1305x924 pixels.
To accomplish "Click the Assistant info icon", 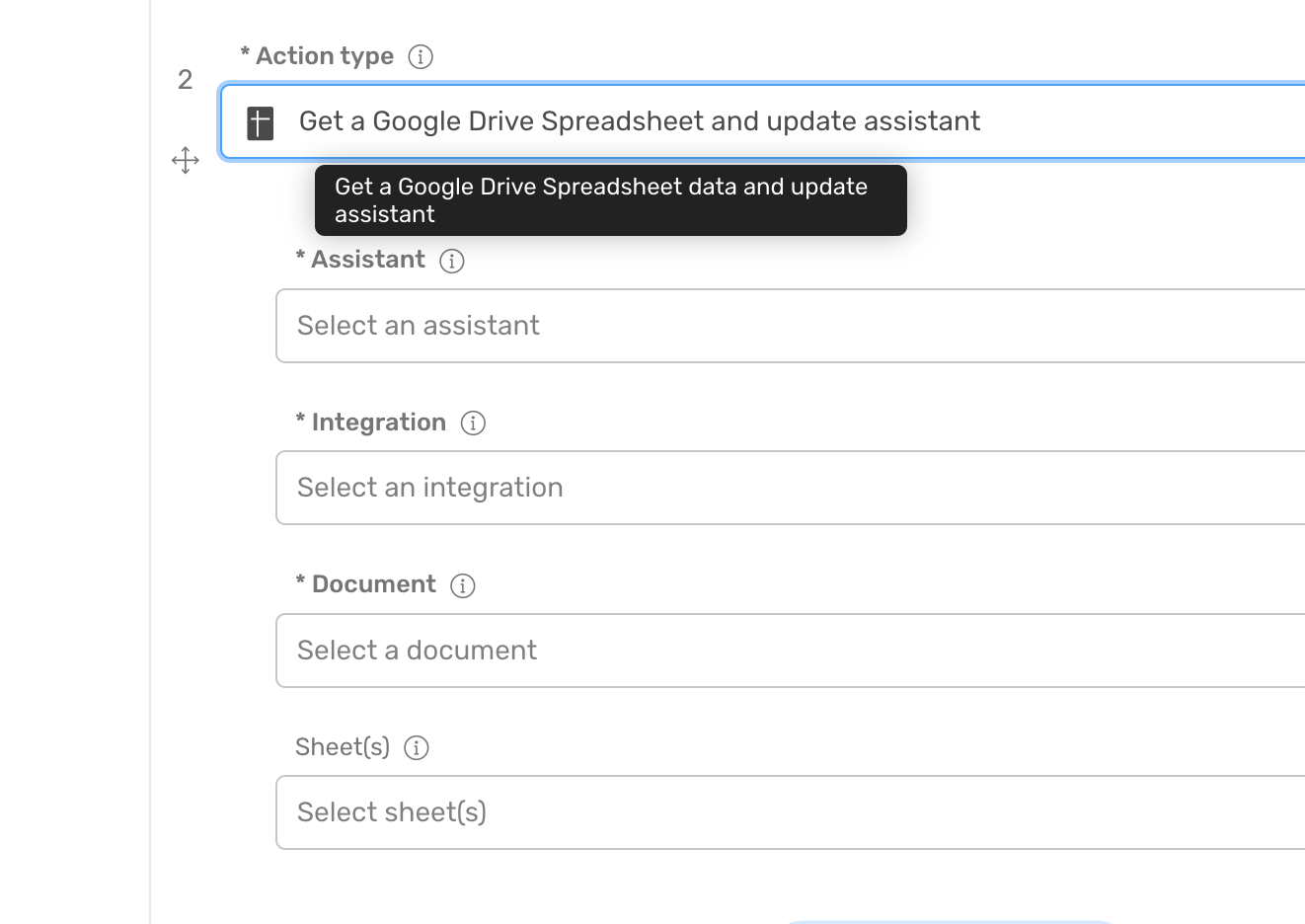I will tap(452, 261).
